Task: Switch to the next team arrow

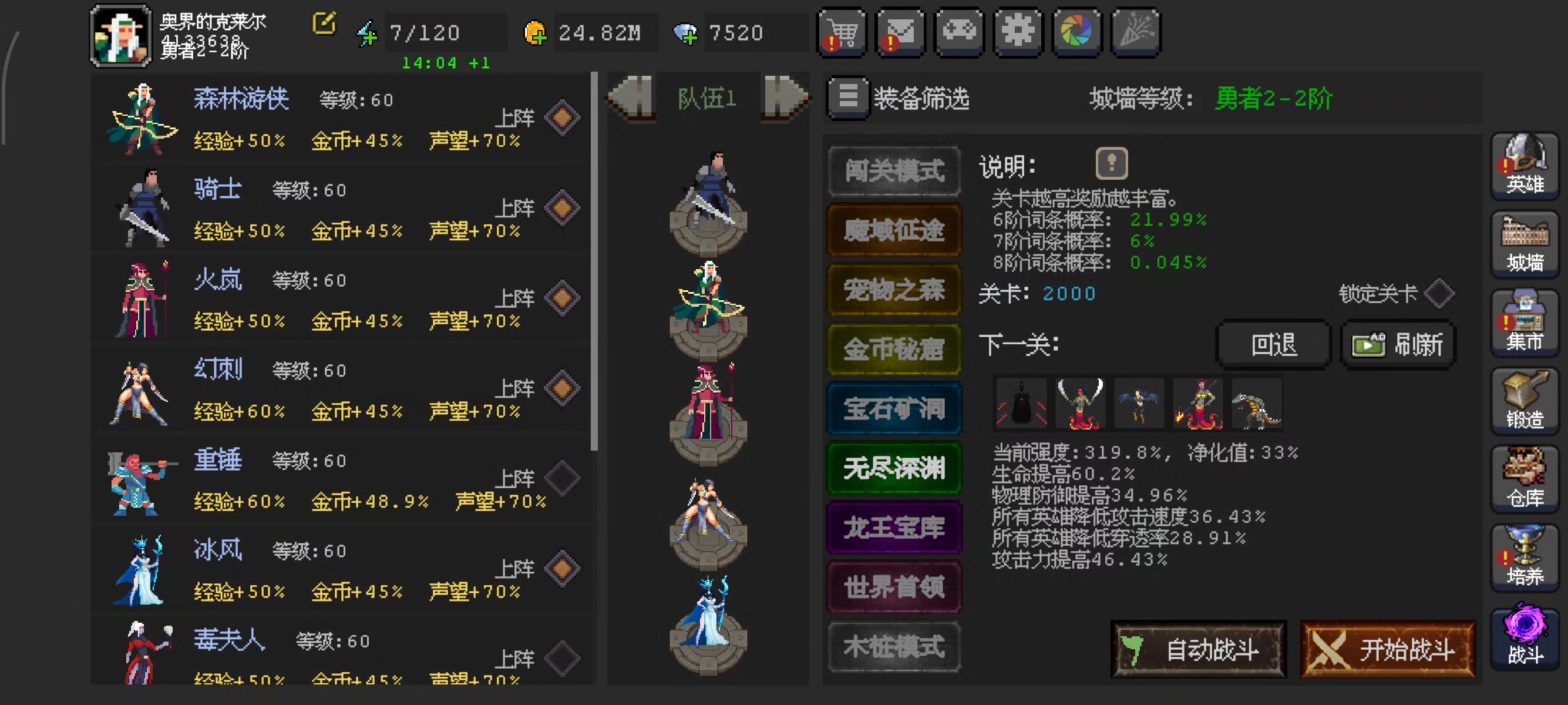Action: 785,98
